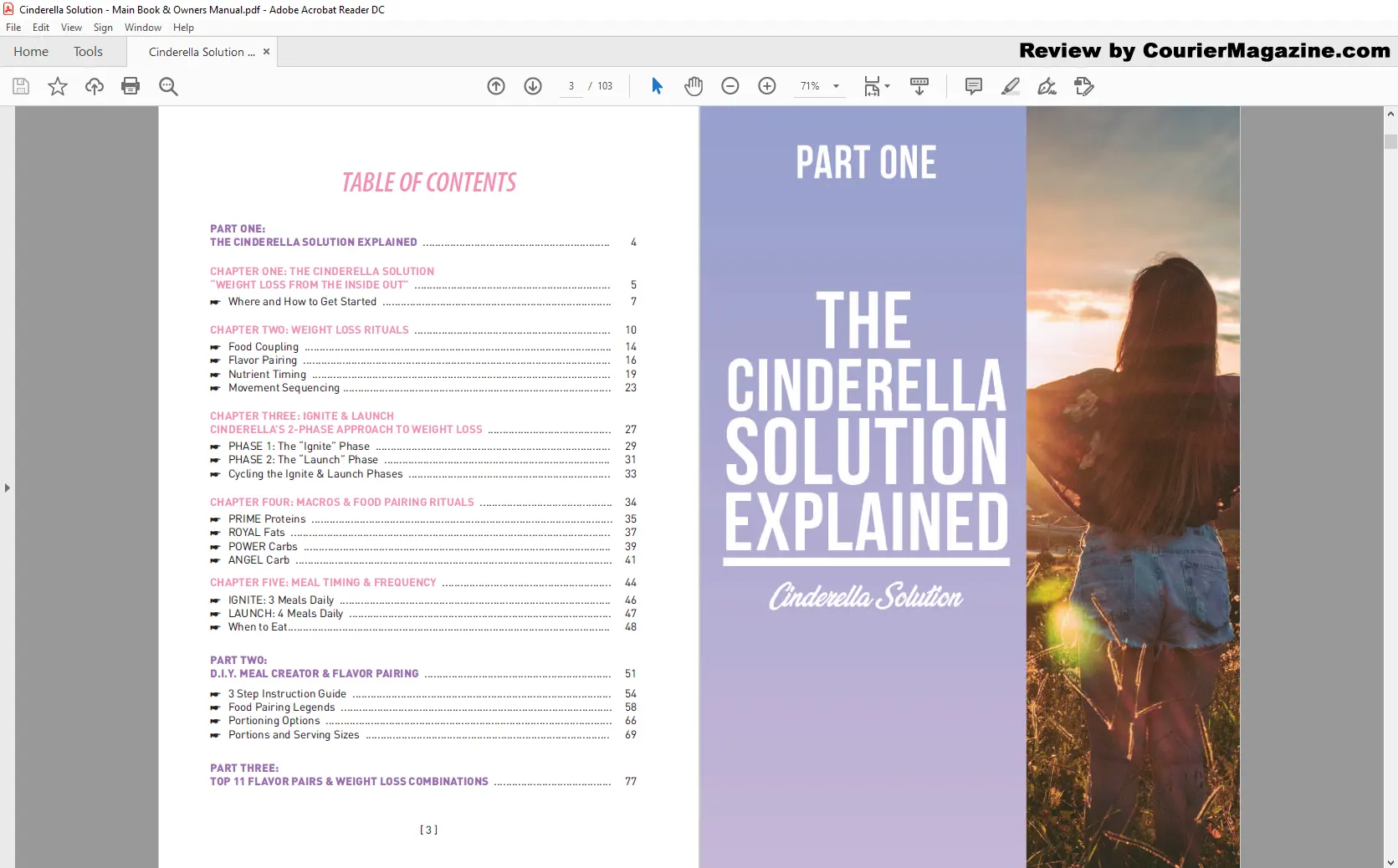Click 'THE CINDERELLA SOLUTION EXPLAINED' contents heading
The height and width of the screenshot is (868, 1398).
pos(314,243)
